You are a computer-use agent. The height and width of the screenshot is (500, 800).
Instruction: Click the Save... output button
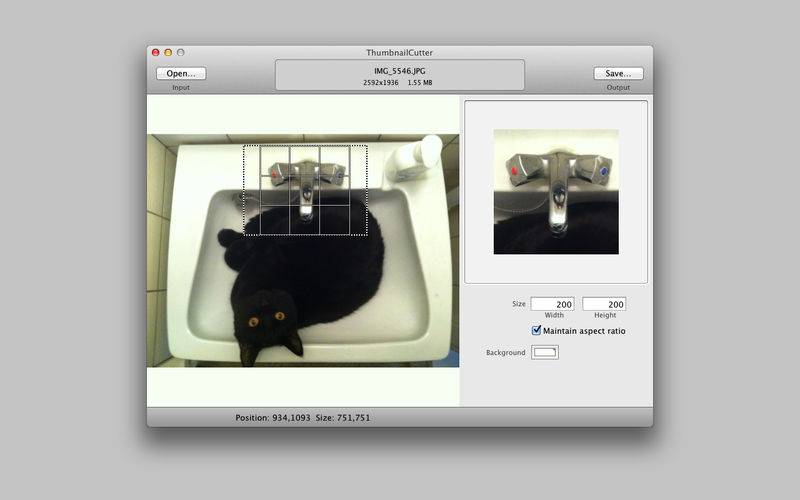coord(618,73)
